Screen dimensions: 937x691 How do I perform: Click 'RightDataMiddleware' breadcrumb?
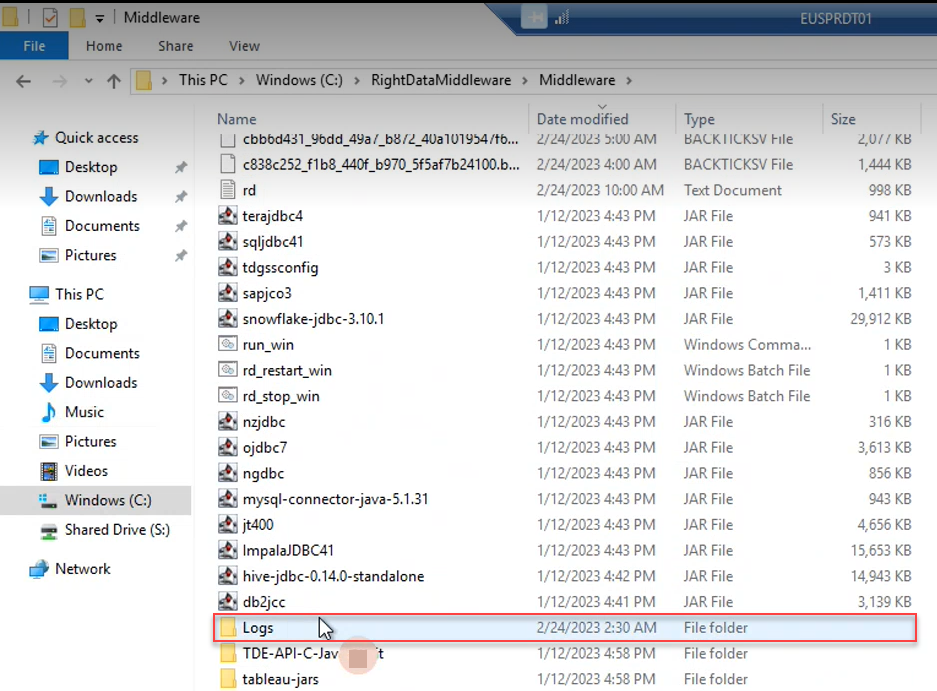[x=441, y=80]
